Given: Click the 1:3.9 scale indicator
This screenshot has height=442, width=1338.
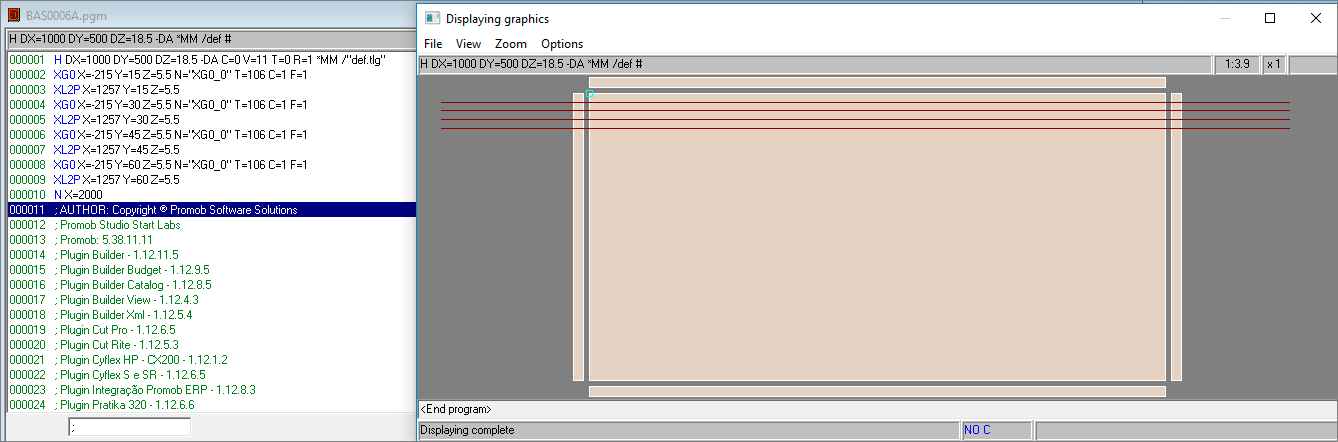Looking at the screenshot, I should pos(1237,64).
